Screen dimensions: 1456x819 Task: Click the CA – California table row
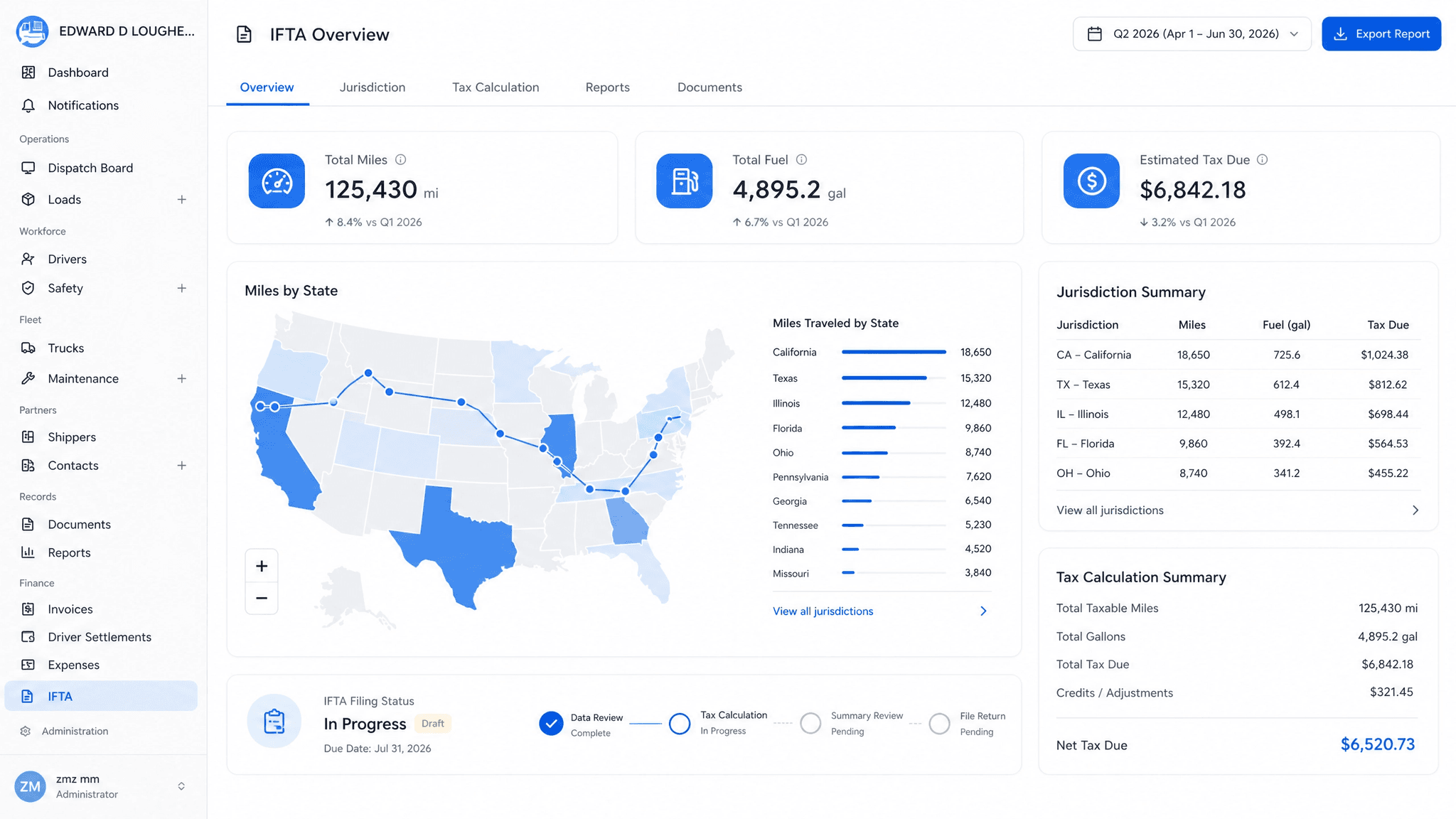pyautogui.click(x=1238, y=355)
